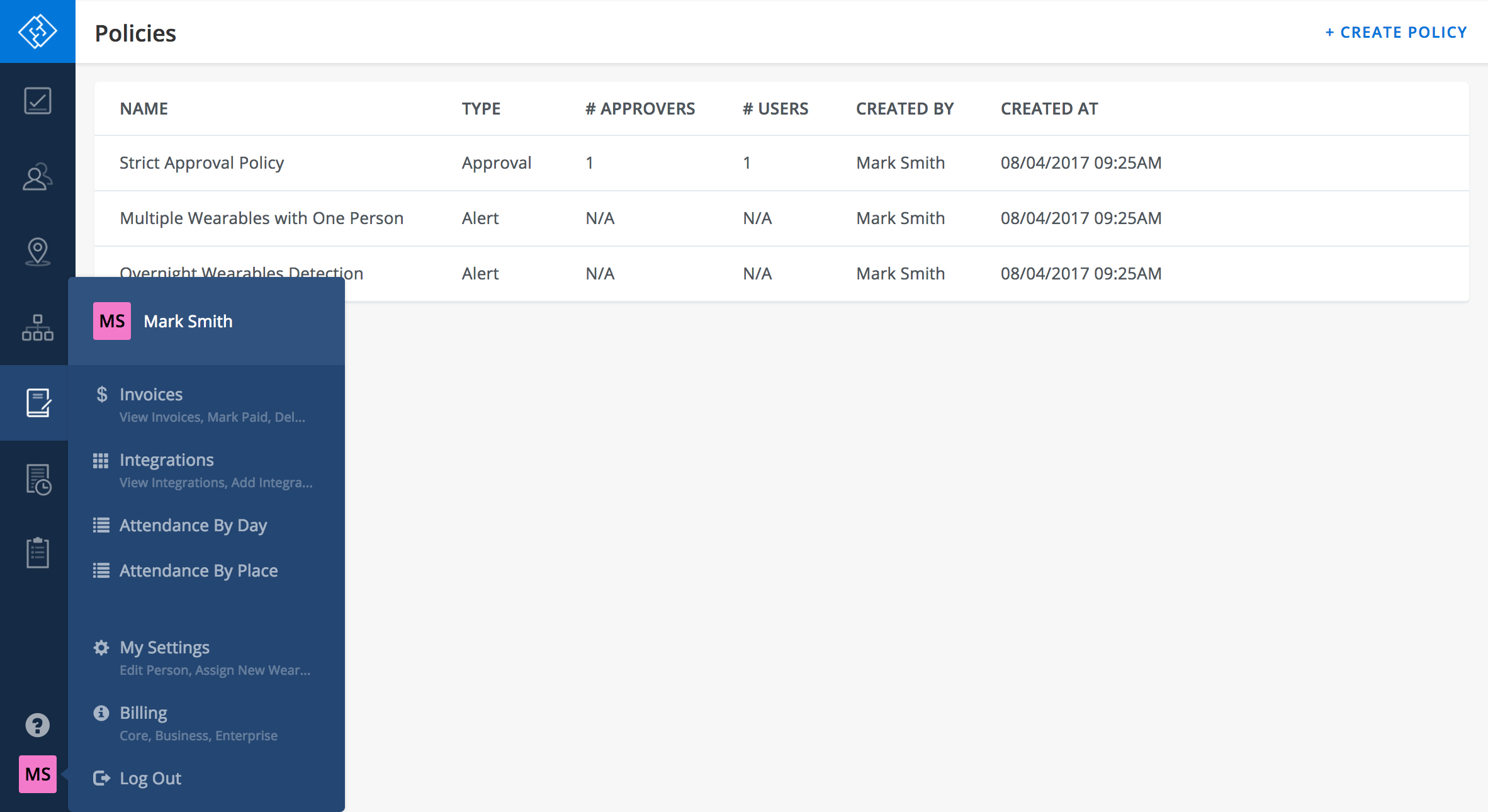Click the Create Policy button
This screenshot has height=812, width=1488.
pyautogui.click(x=1396, y=32)
